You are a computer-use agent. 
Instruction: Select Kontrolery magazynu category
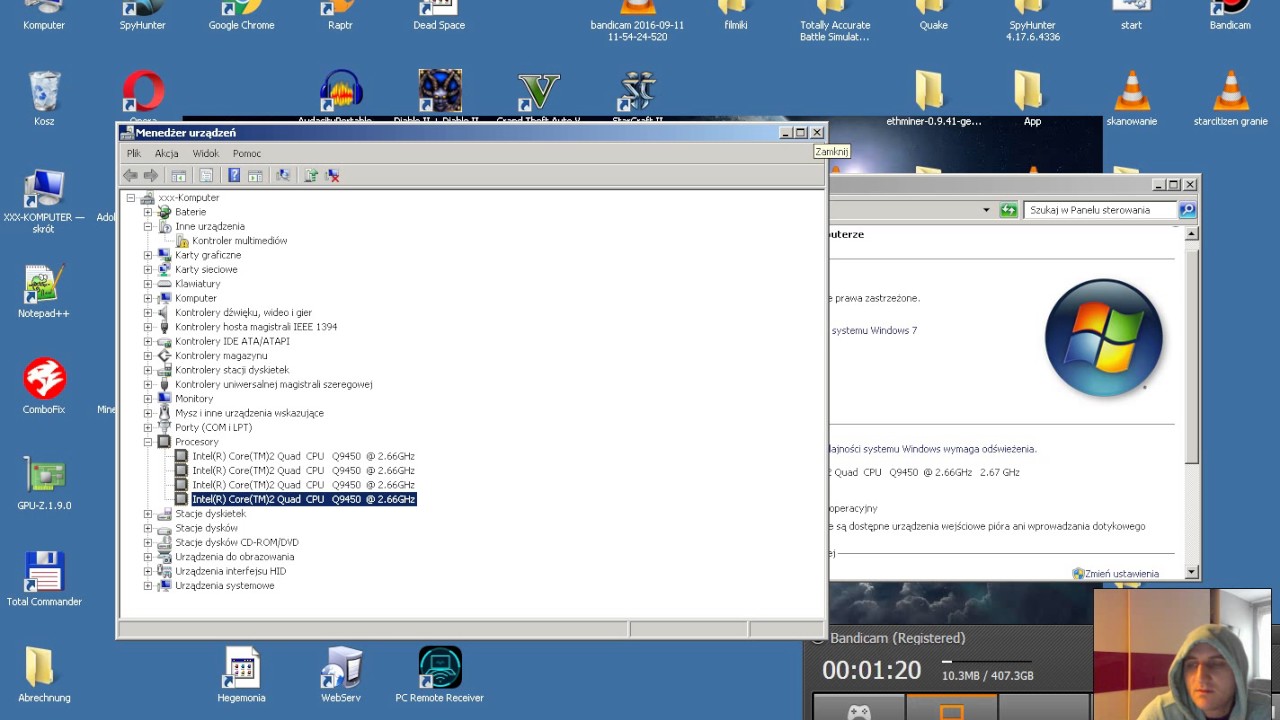[221, 356]
